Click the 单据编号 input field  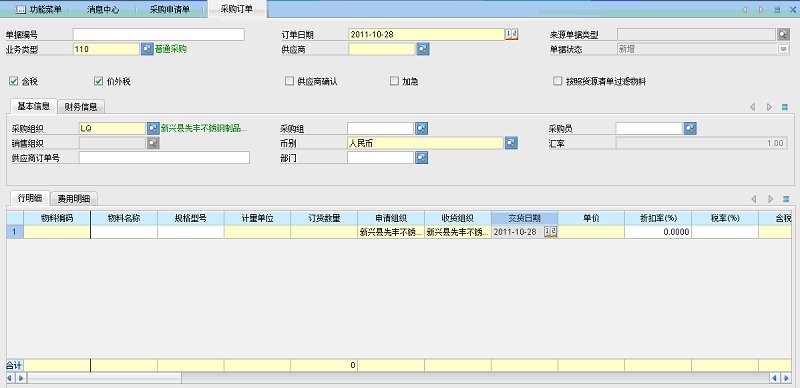159,35
